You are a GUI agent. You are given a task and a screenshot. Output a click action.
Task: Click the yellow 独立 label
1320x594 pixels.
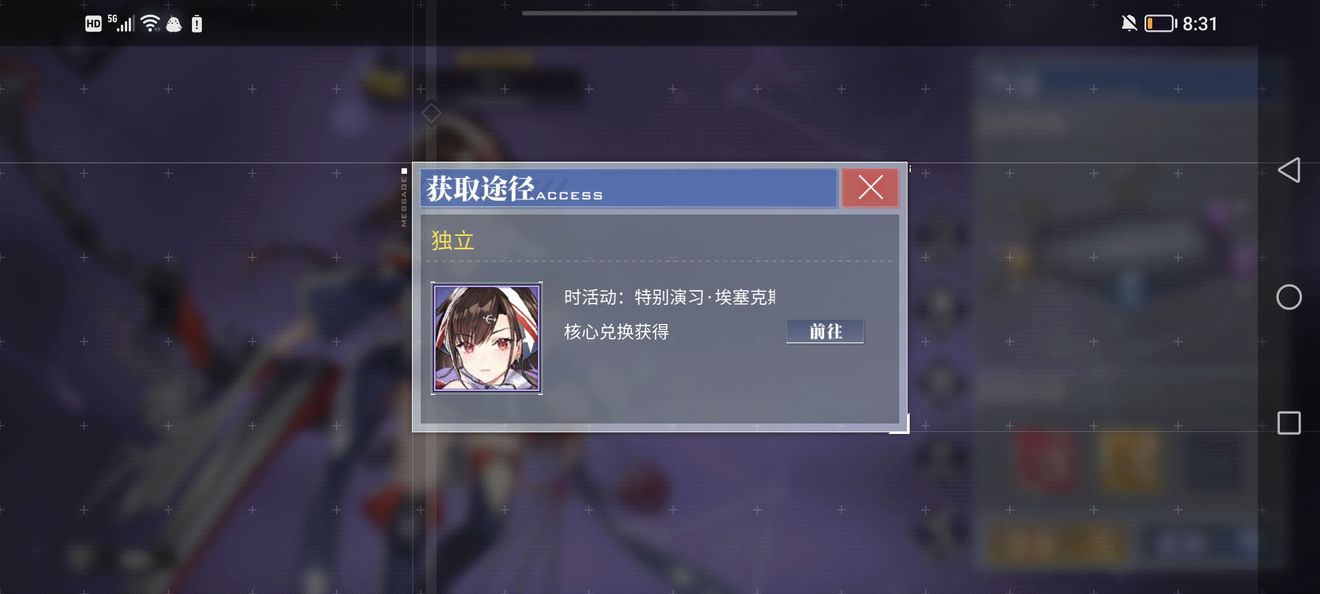(452, 241)
